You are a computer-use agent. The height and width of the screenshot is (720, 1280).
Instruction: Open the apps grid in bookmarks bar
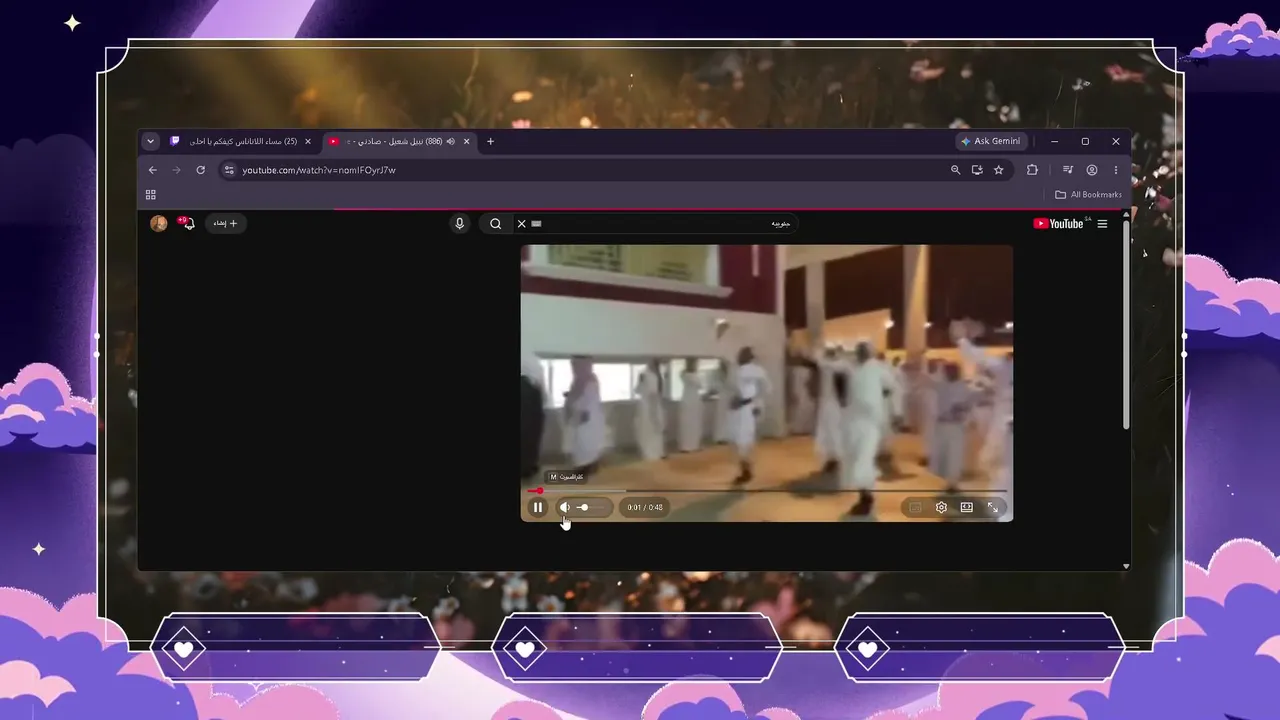151,195
